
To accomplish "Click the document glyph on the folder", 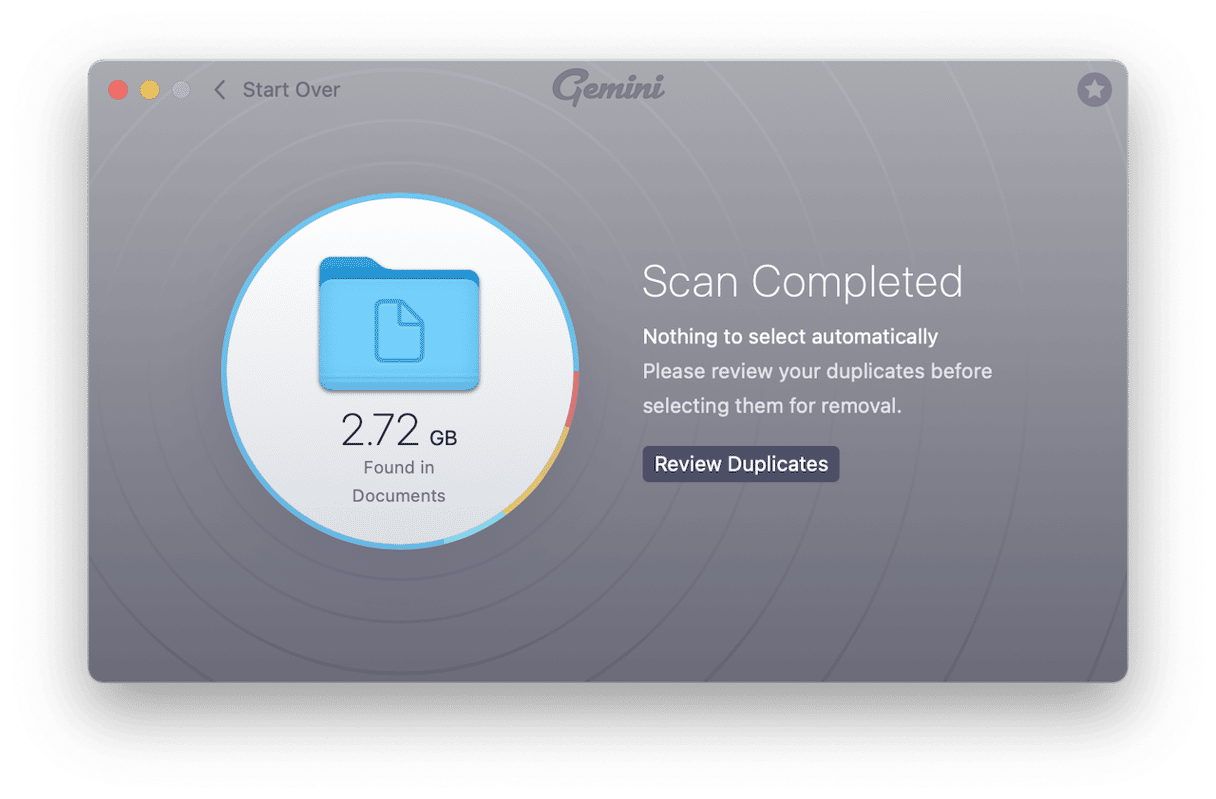I will click(x=399, y=331).
